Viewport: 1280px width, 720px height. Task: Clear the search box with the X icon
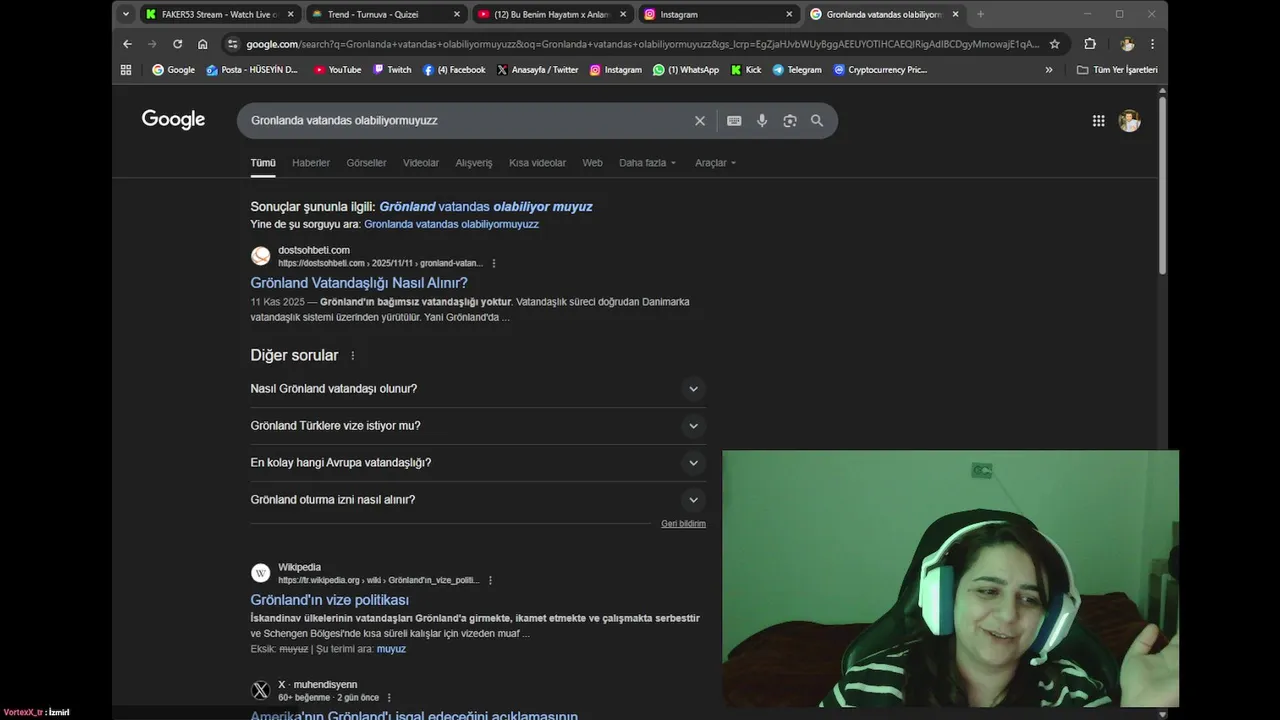(x=700, y=121)
